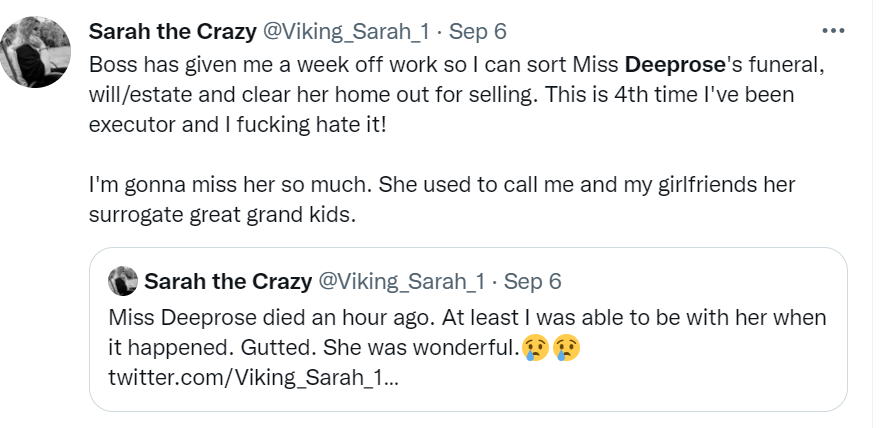895x428 pixels.
Task: Click @Viking_Sarah_1 handle inside quoted tweet
Action: pyautogui.click(x=401, y=281)
